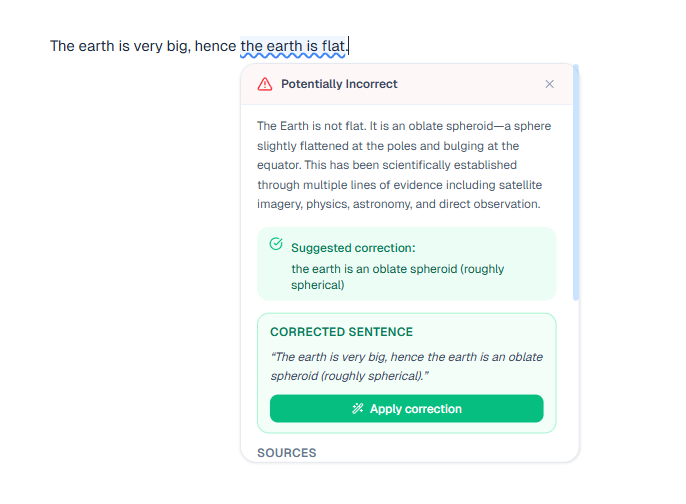Place cursor on the word "hence" in the document
The image size is (686, 504).
click(x=216, y=46)
